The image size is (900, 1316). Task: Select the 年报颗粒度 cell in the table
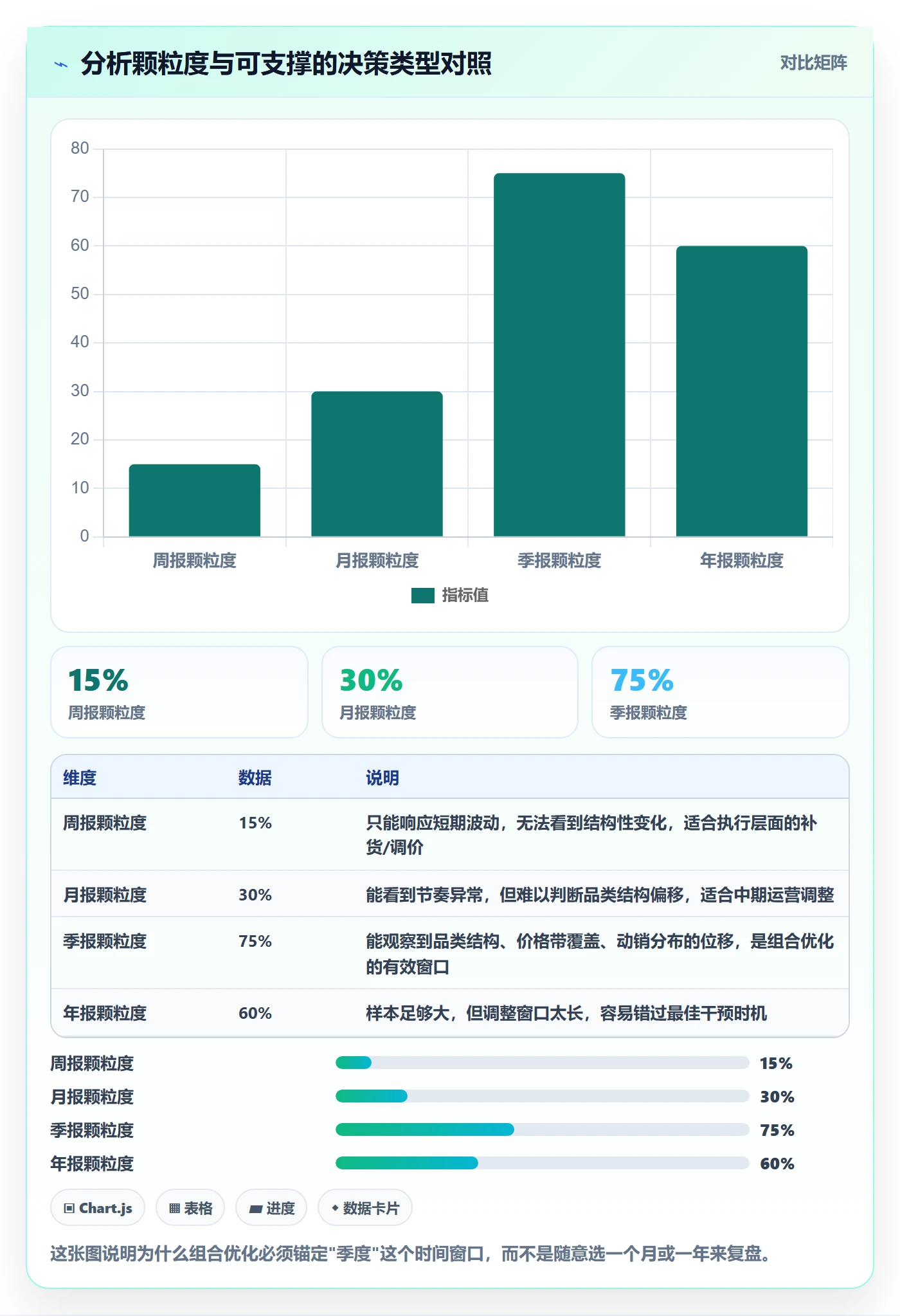(105, 1014)
